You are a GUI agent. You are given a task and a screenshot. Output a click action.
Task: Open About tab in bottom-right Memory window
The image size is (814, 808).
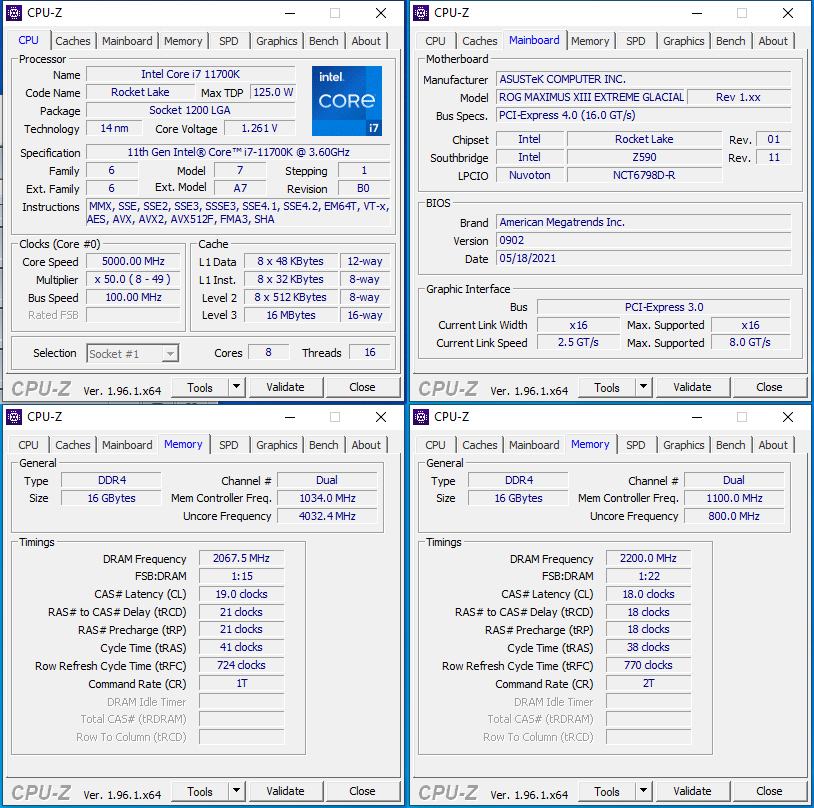click(x=773, y=445)
